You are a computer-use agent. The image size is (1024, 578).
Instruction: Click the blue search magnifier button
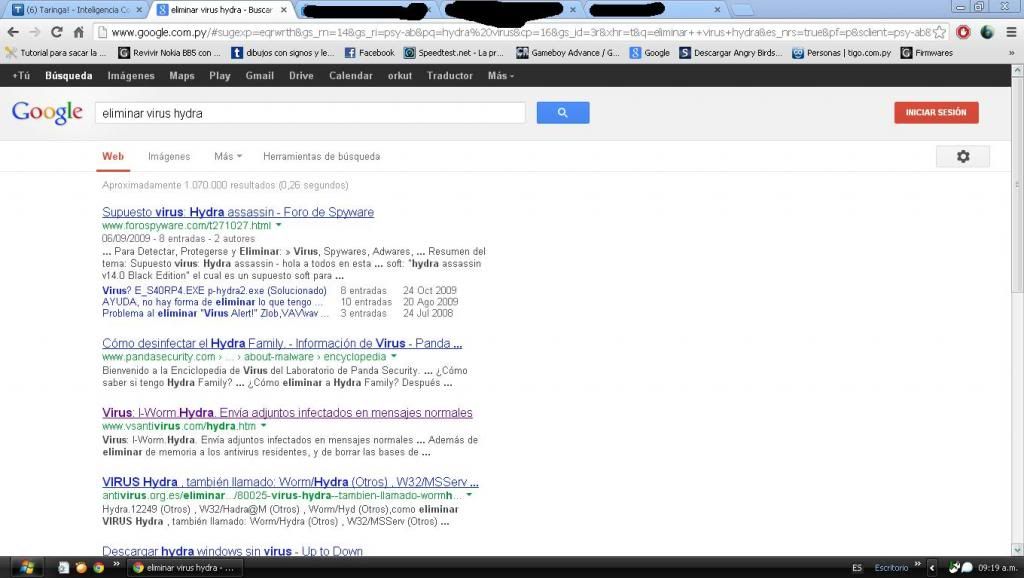coord(563,113)
